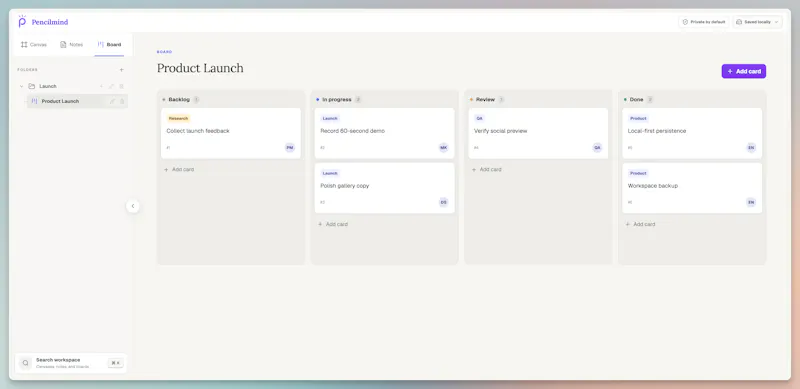The width and height of the screenshot is (800, 389).
Task: Open Product Launch in the sidebar tree
Action: 77,101
